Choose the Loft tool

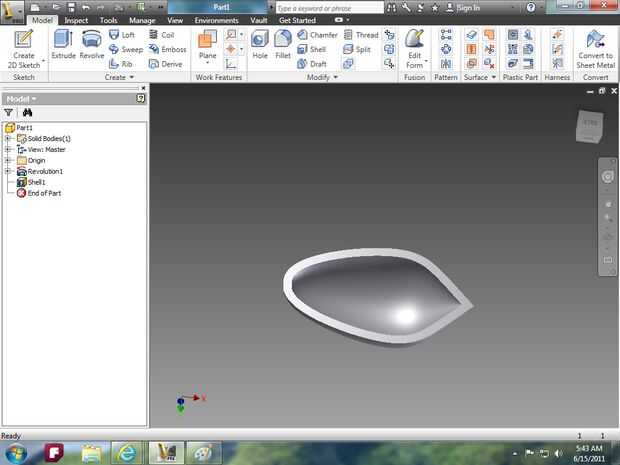(x=122, y=35)
